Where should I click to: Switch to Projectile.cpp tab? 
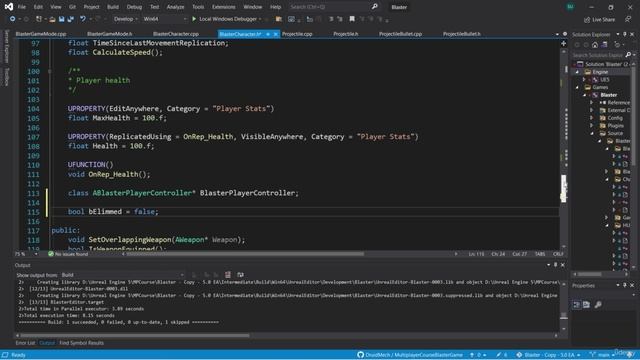pyautogui.click(x=297, y=34)
